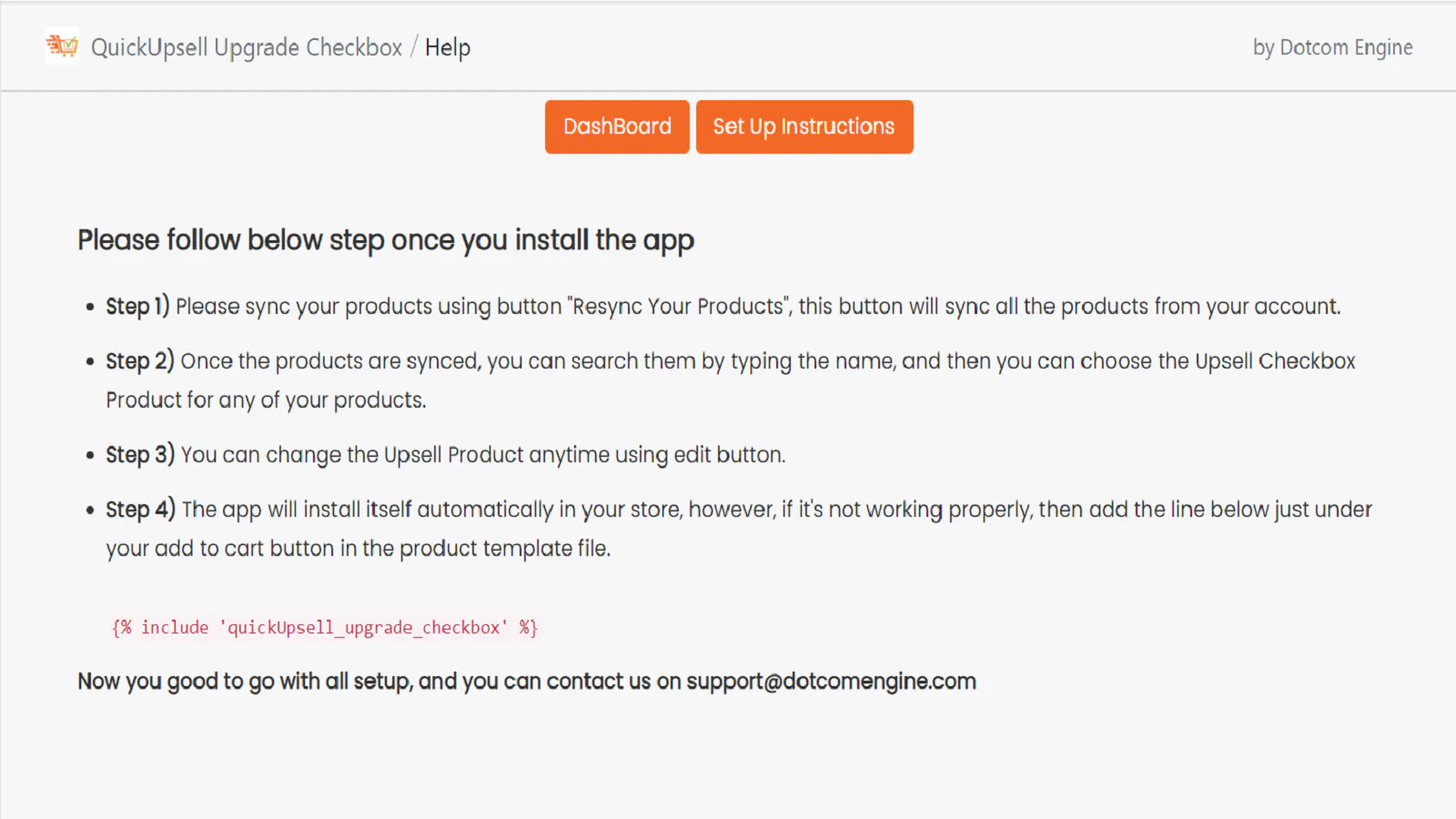Select the Help breadcrumb item
Screen dimensions: 1456x819
click(x=448, y=47)
